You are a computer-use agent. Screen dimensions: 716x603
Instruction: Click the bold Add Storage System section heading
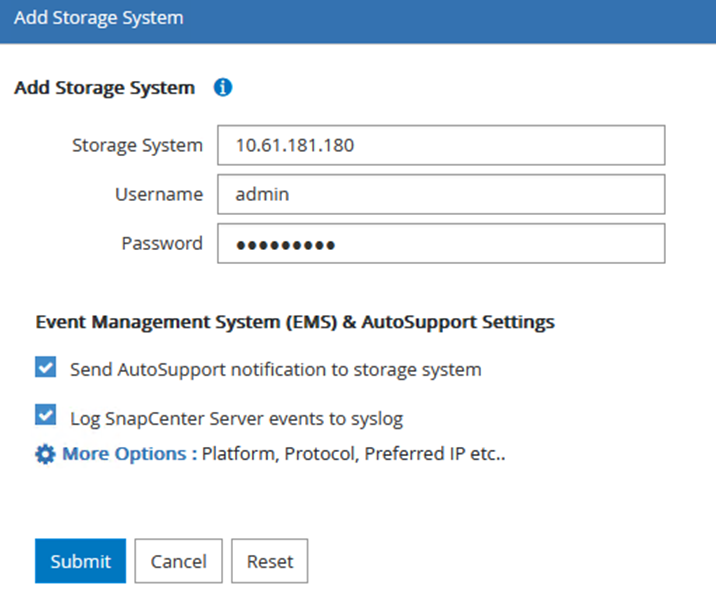(104, 88)
